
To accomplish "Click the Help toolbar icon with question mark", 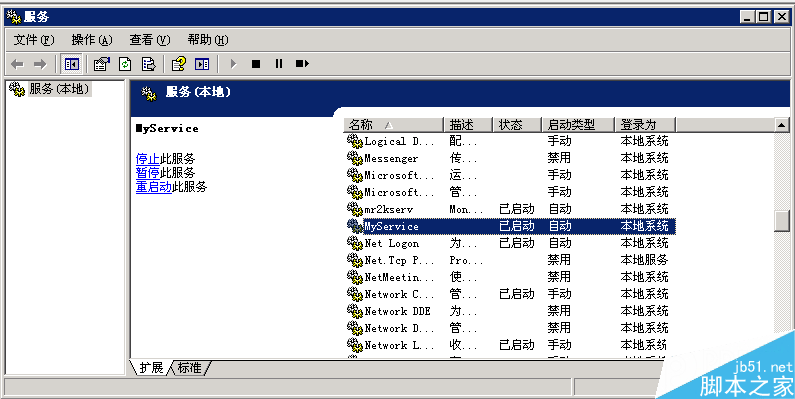I will click(178, 64).
